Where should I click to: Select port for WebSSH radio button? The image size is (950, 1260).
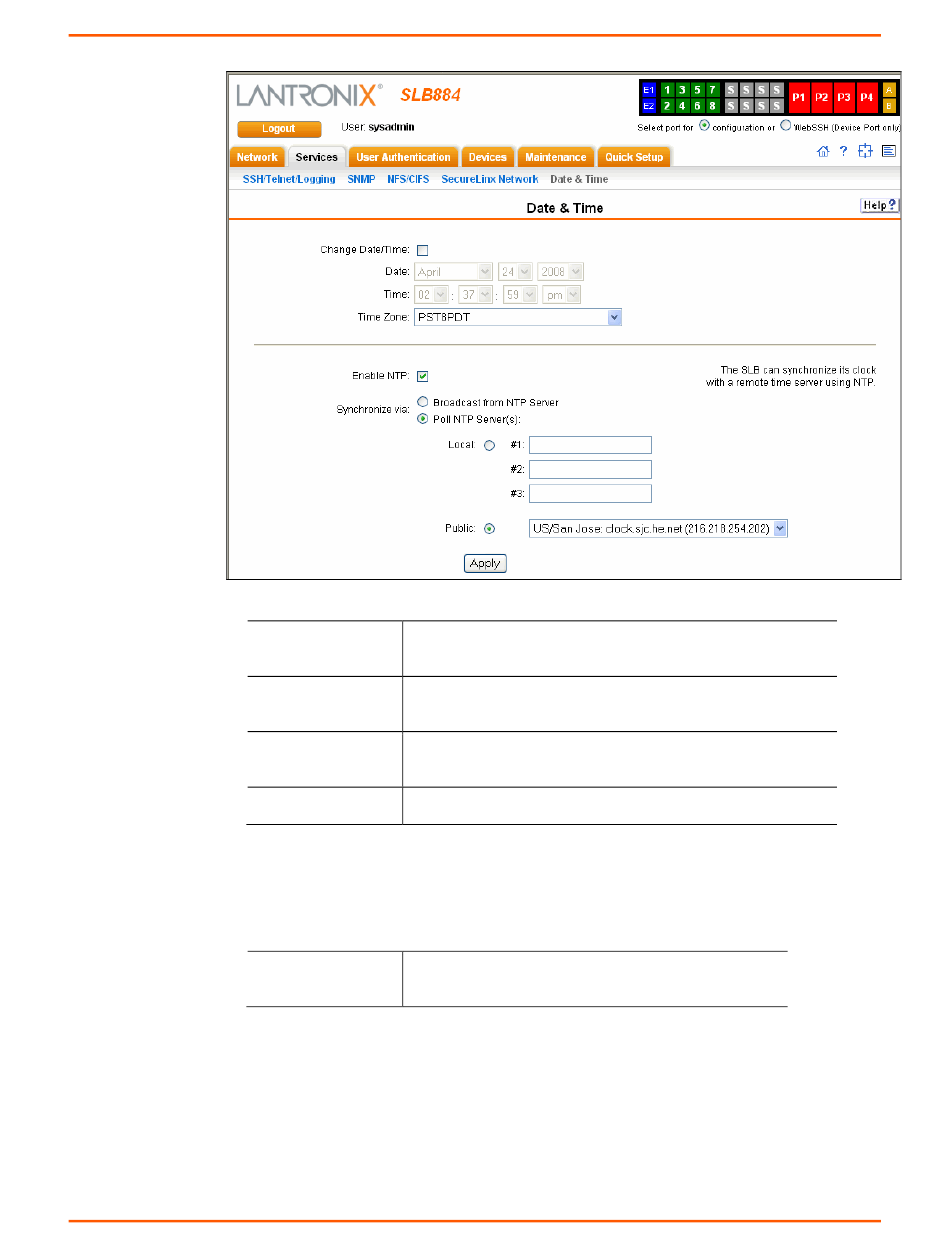tap(785, 126)
